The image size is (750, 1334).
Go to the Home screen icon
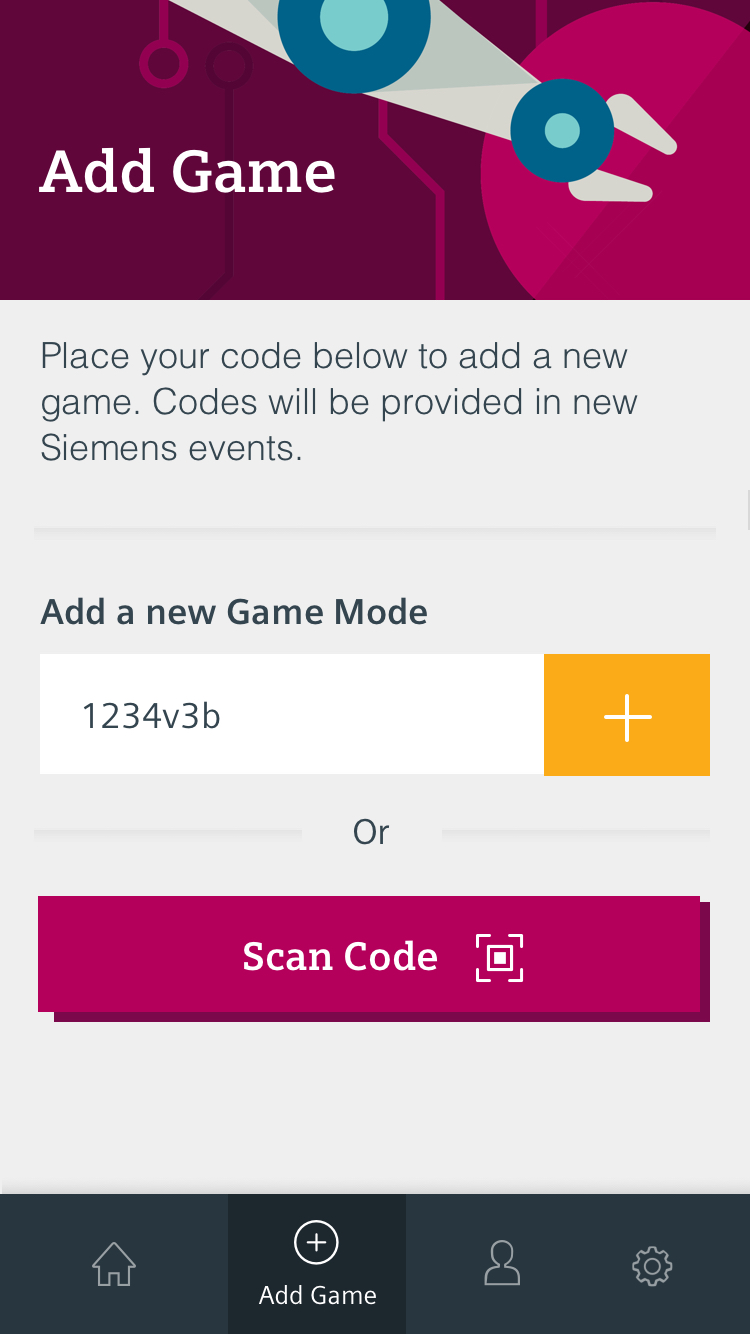click(114, 1264)
